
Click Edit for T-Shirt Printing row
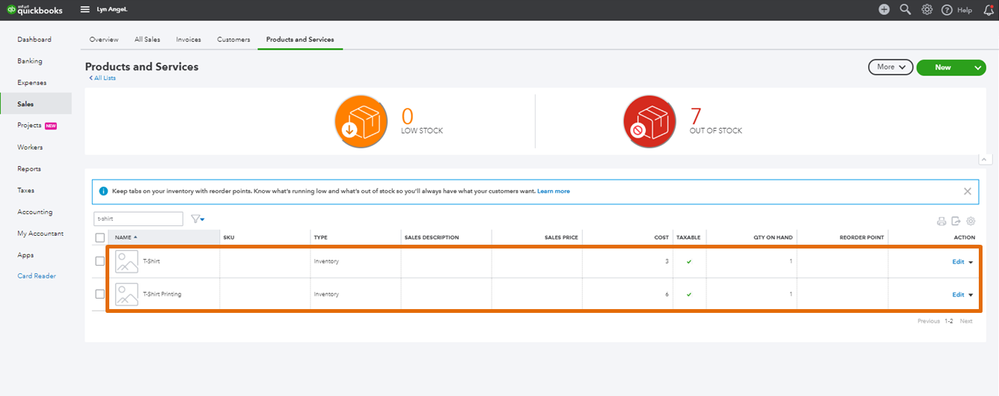coord(958,295)
